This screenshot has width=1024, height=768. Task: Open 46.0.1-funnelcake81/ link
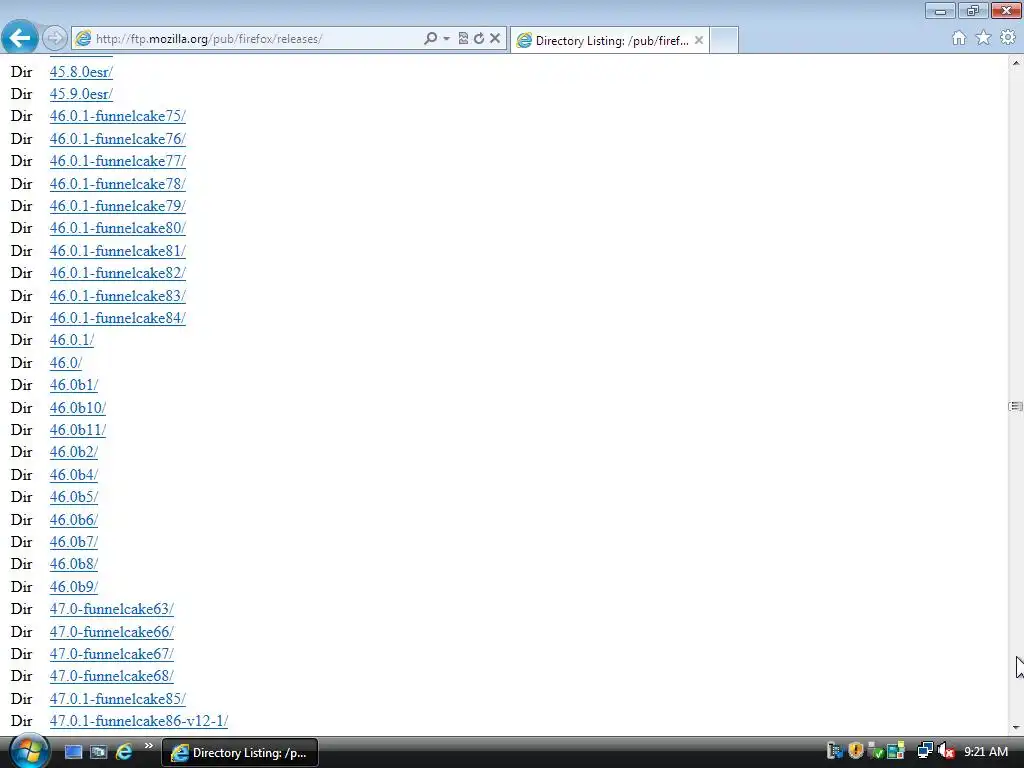pos(118,251)
